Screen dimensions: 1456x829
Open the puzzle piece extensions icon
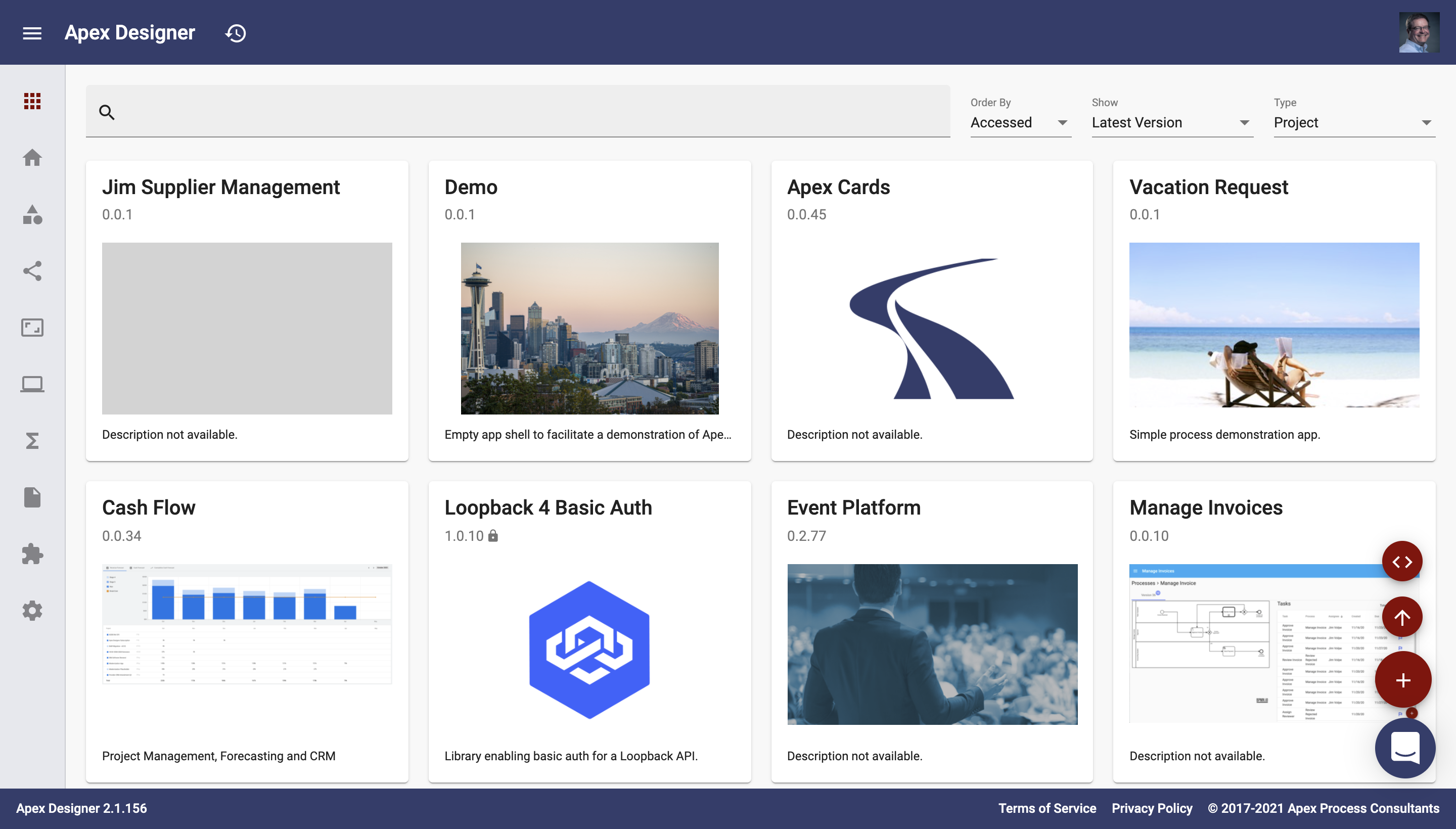pyautogui.click(x=32, y=554)
